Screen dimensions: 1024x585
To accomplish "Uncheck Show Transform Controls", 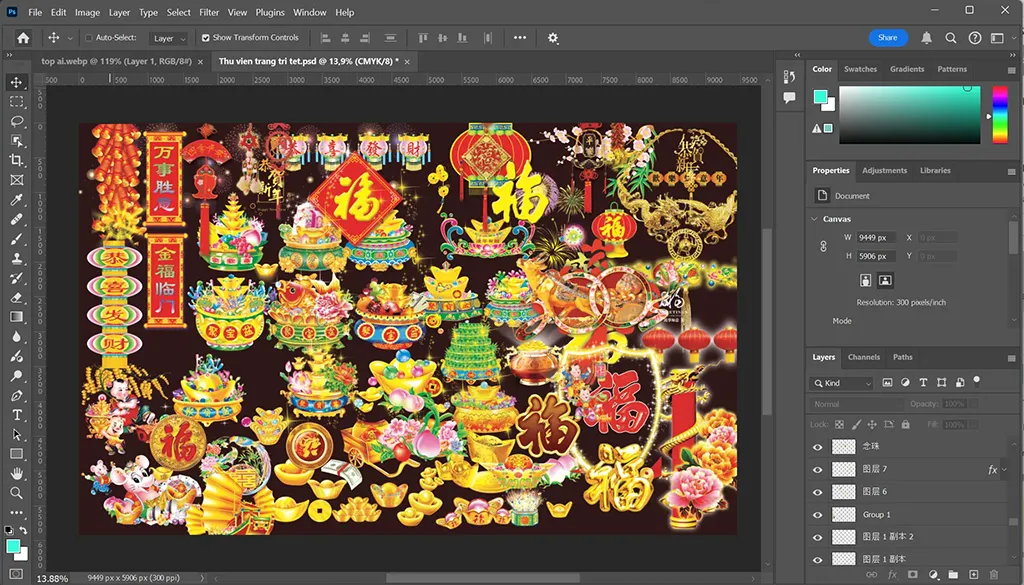I will (x=206, y=38).
